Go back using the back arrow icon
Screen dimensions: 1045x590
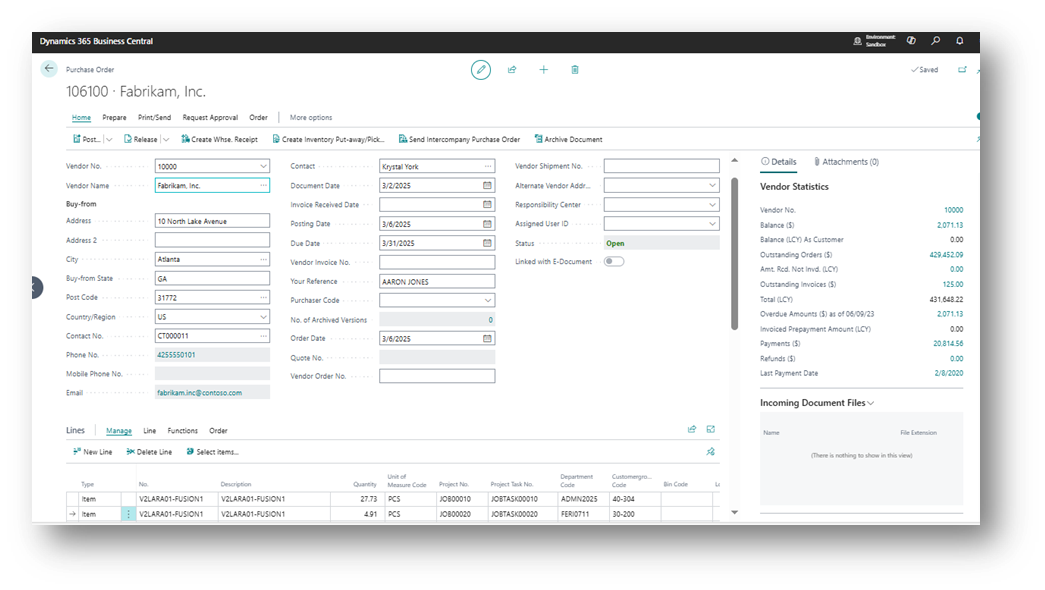pyautogui.click(x=49, y=69)
